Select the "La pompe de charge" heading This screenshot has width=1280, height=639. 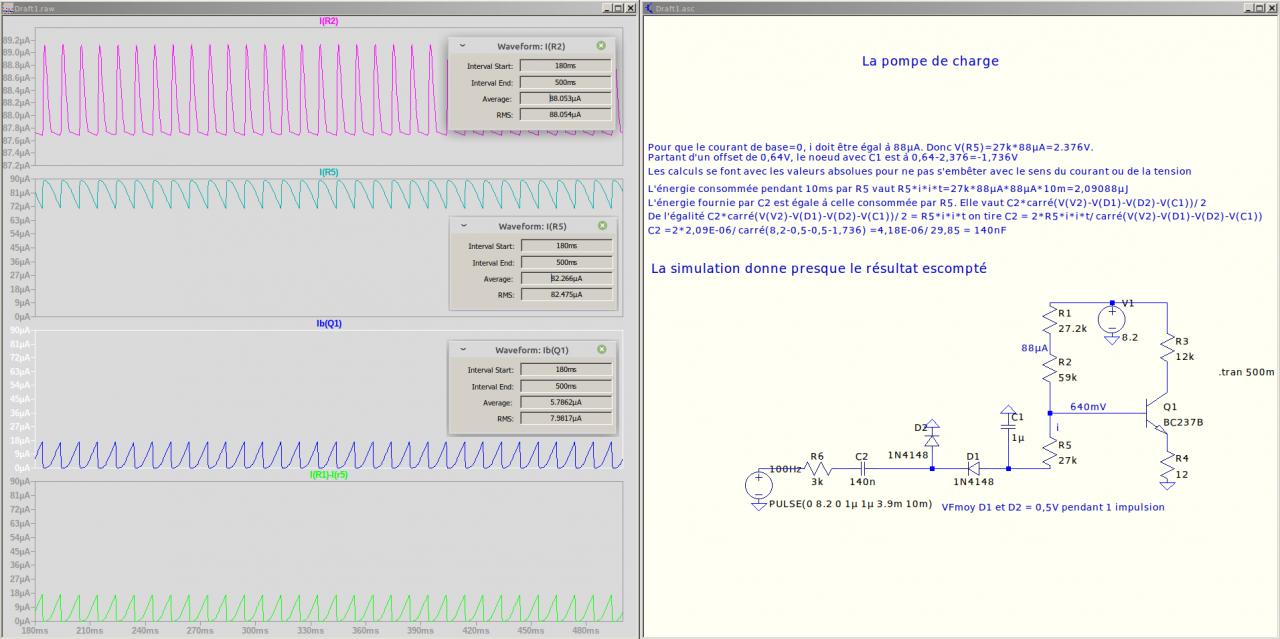click(930, 61)
